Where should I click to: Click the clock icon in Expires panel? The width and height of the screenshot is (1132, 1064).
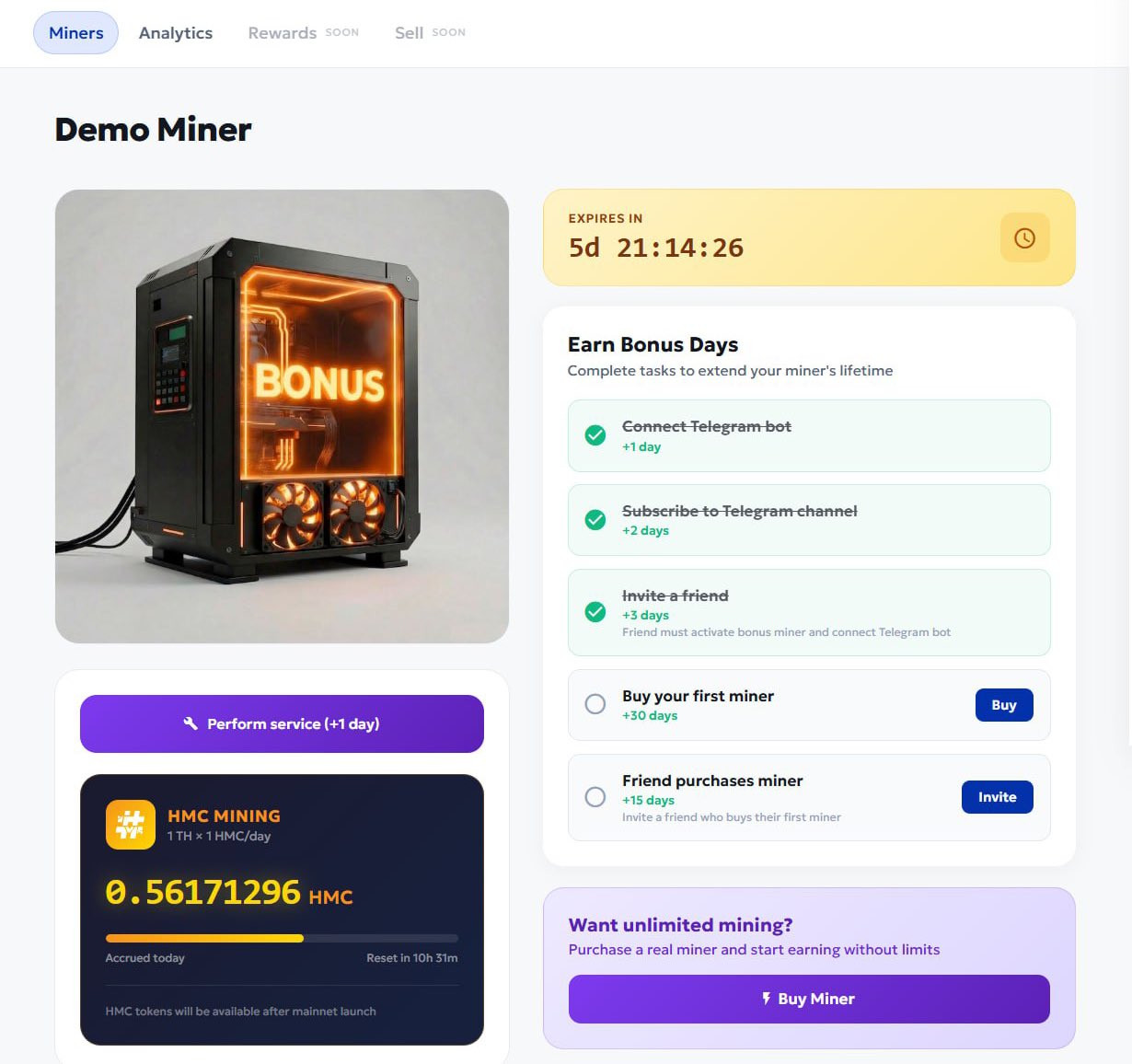click(x=1024, y=238)
